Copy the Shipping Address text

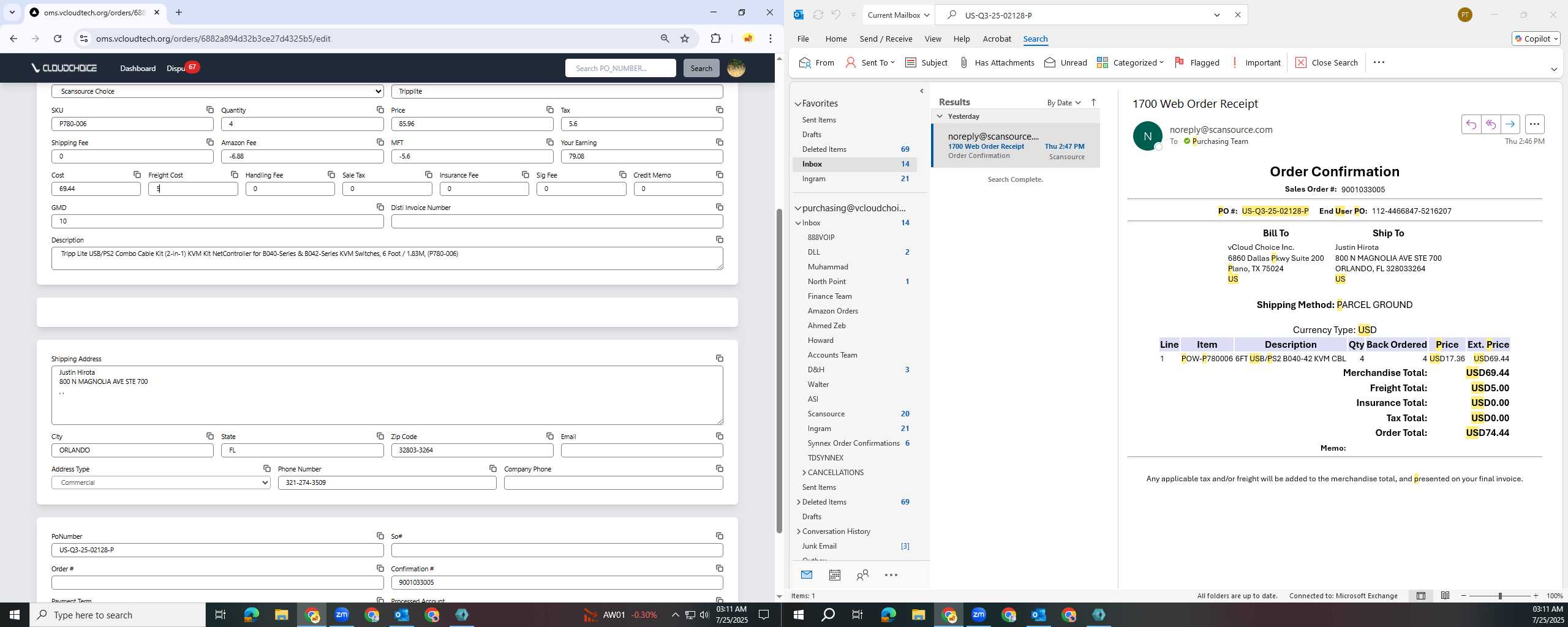tap(719, 358)
